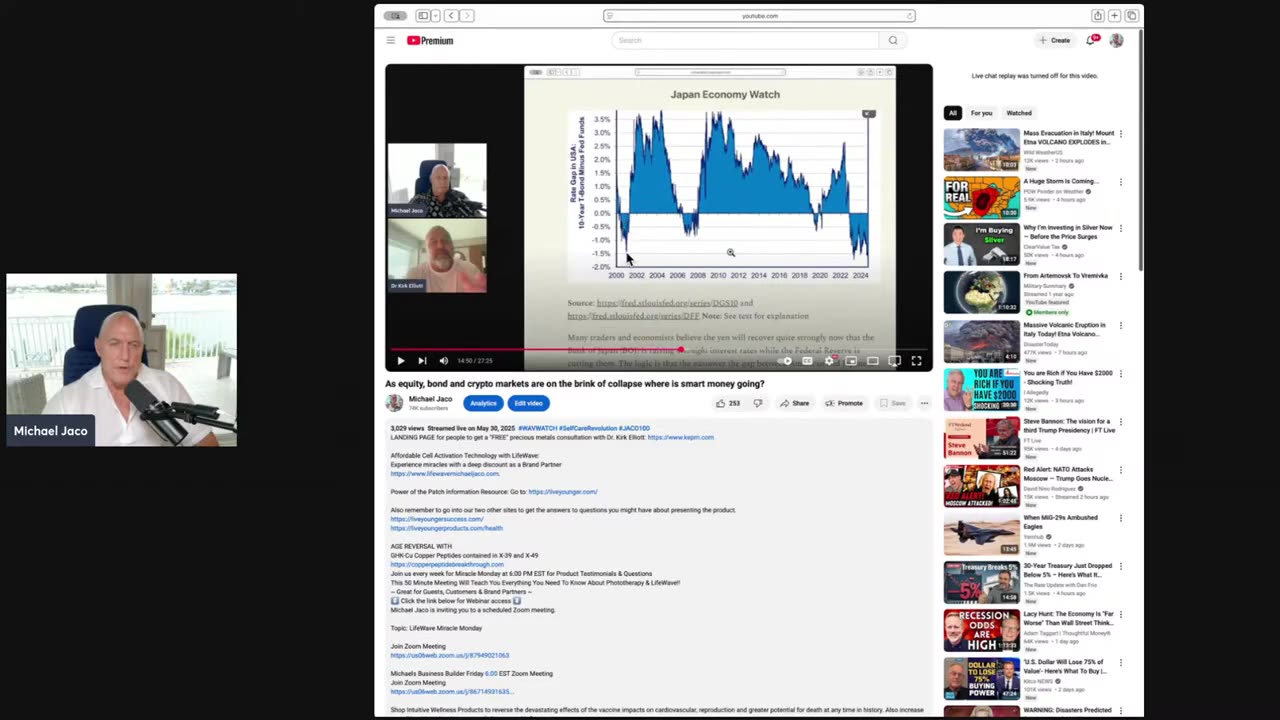The image size is (1280, 720).
Task: Skip to next video
Action: point(422,361)
